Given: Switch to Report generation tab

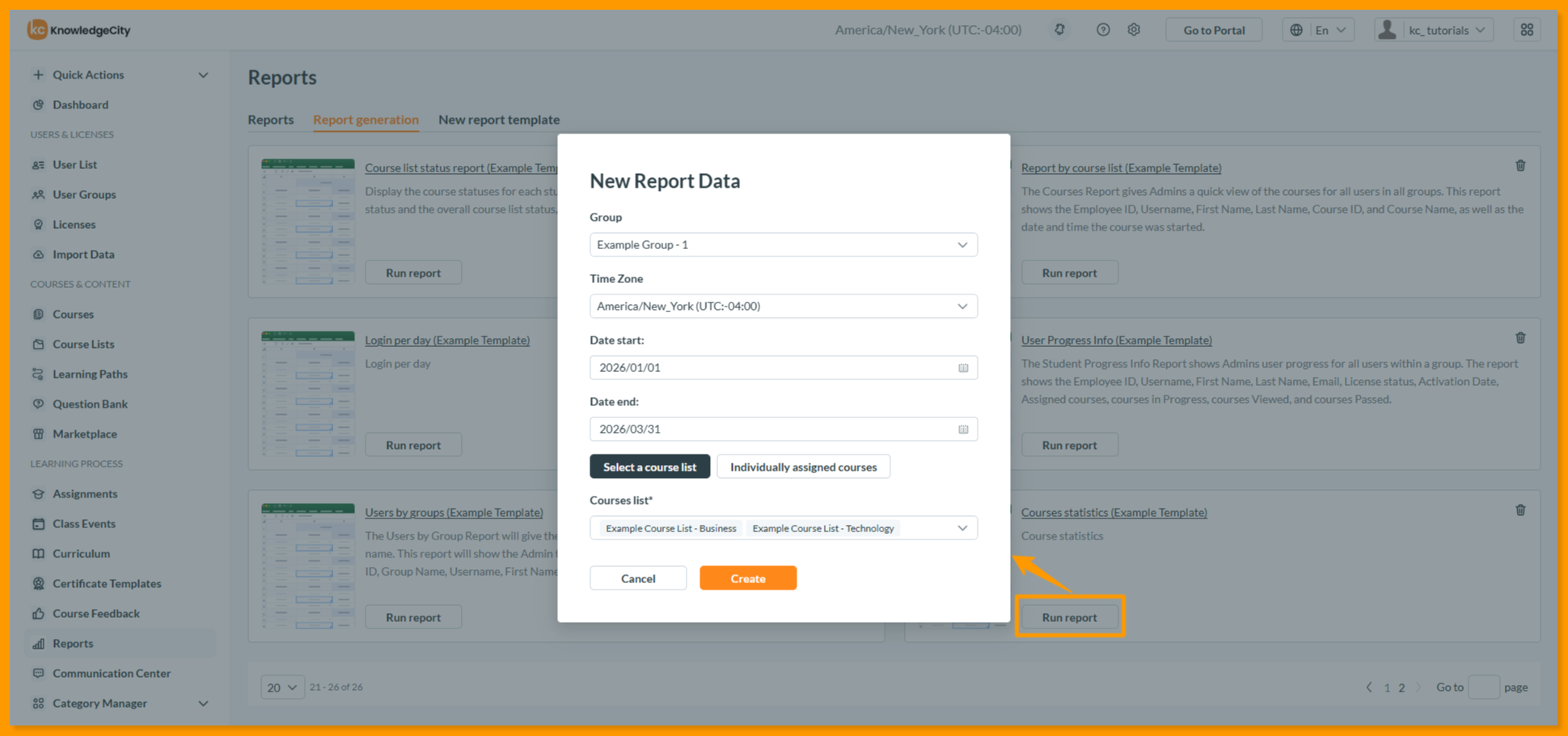Looking at the screenshot, I should coord(366,120).
